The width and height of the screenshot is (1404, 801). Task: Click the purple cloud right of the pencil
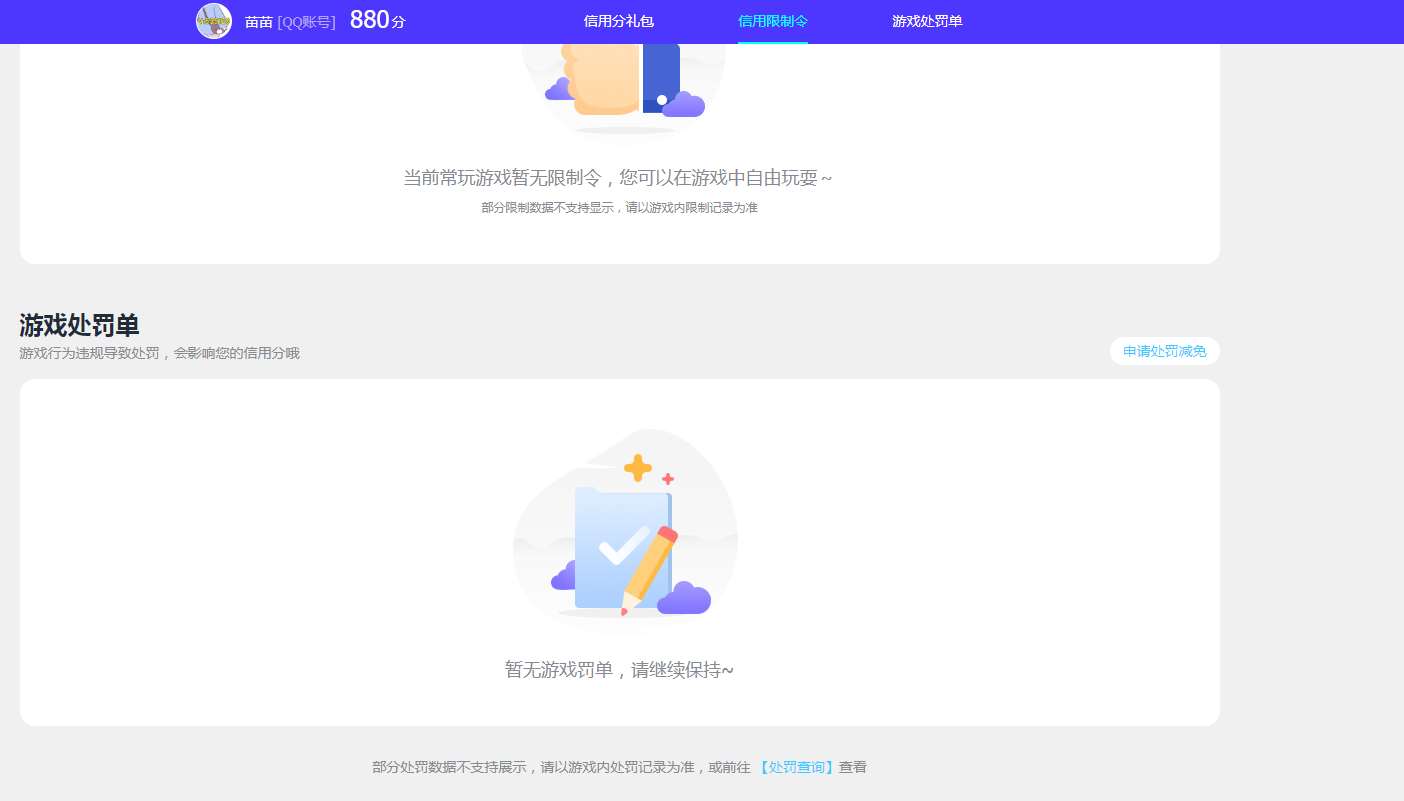685,598
